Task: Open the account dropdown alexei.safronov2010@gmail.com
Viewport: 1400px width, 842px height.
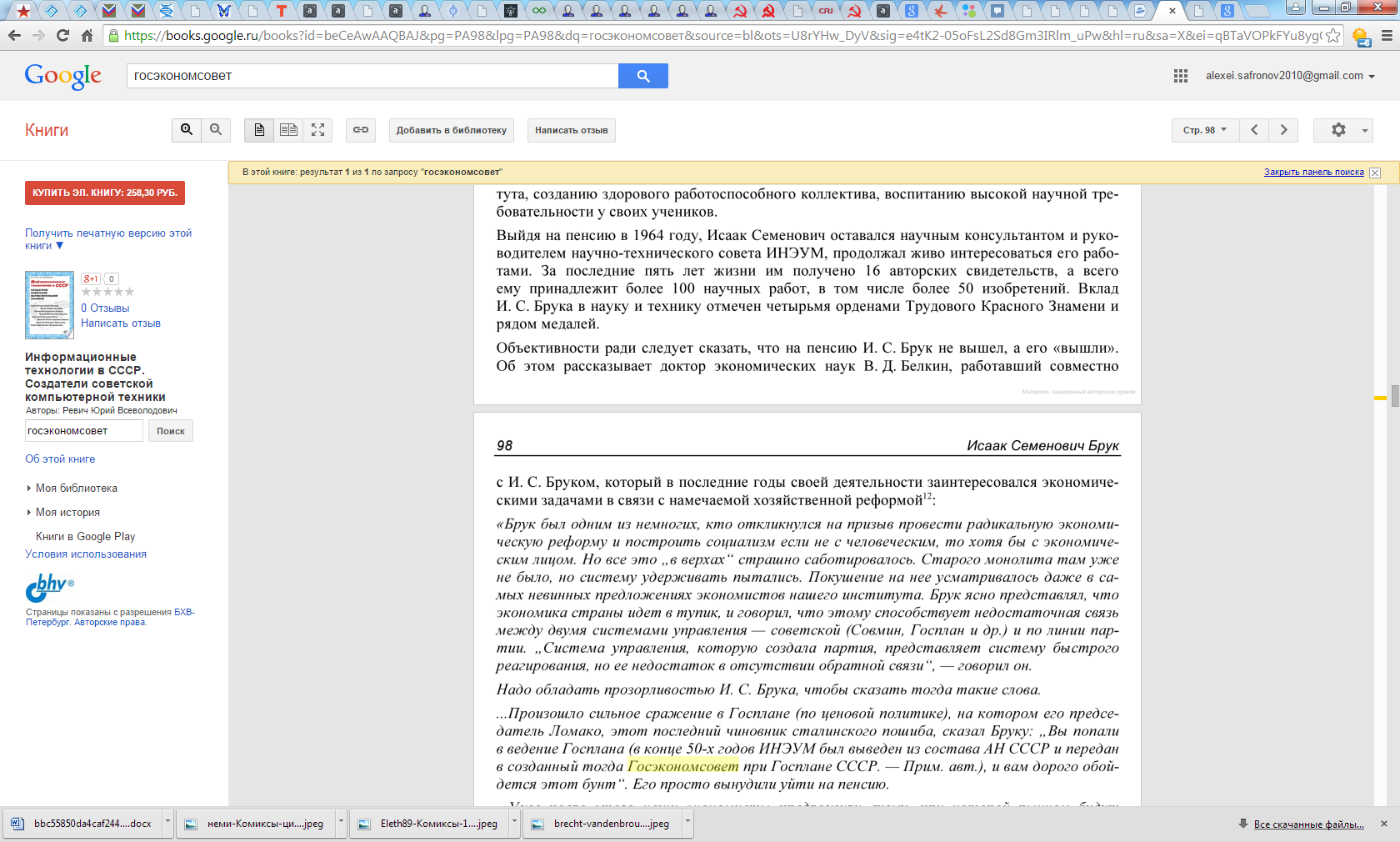Action: point(1290,76)
